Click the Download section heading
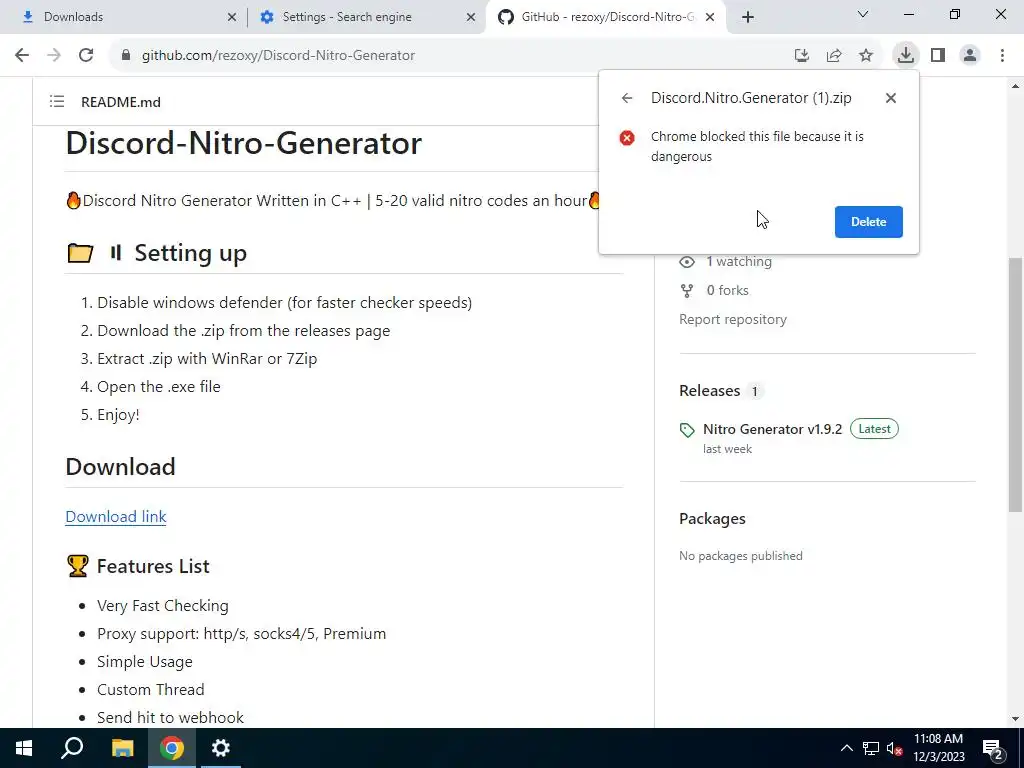The image size is (1024, 768). (120, 467)
